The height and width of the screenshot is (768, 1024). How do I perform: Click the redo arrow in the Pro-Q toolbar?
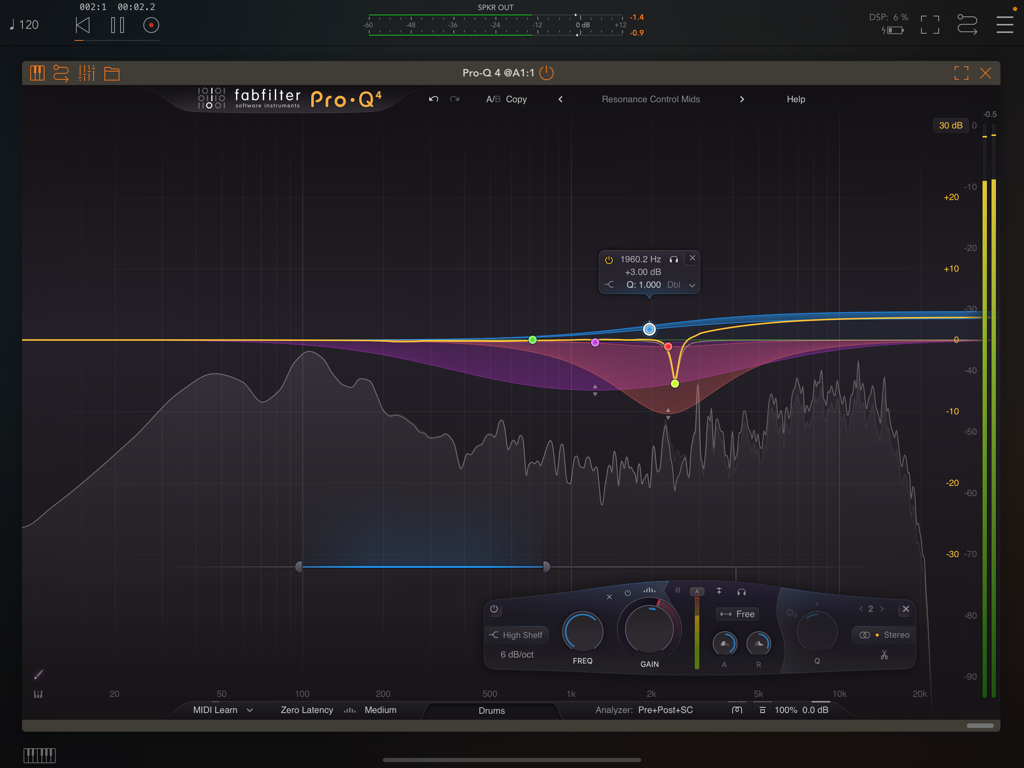click(x=453, y=99)
